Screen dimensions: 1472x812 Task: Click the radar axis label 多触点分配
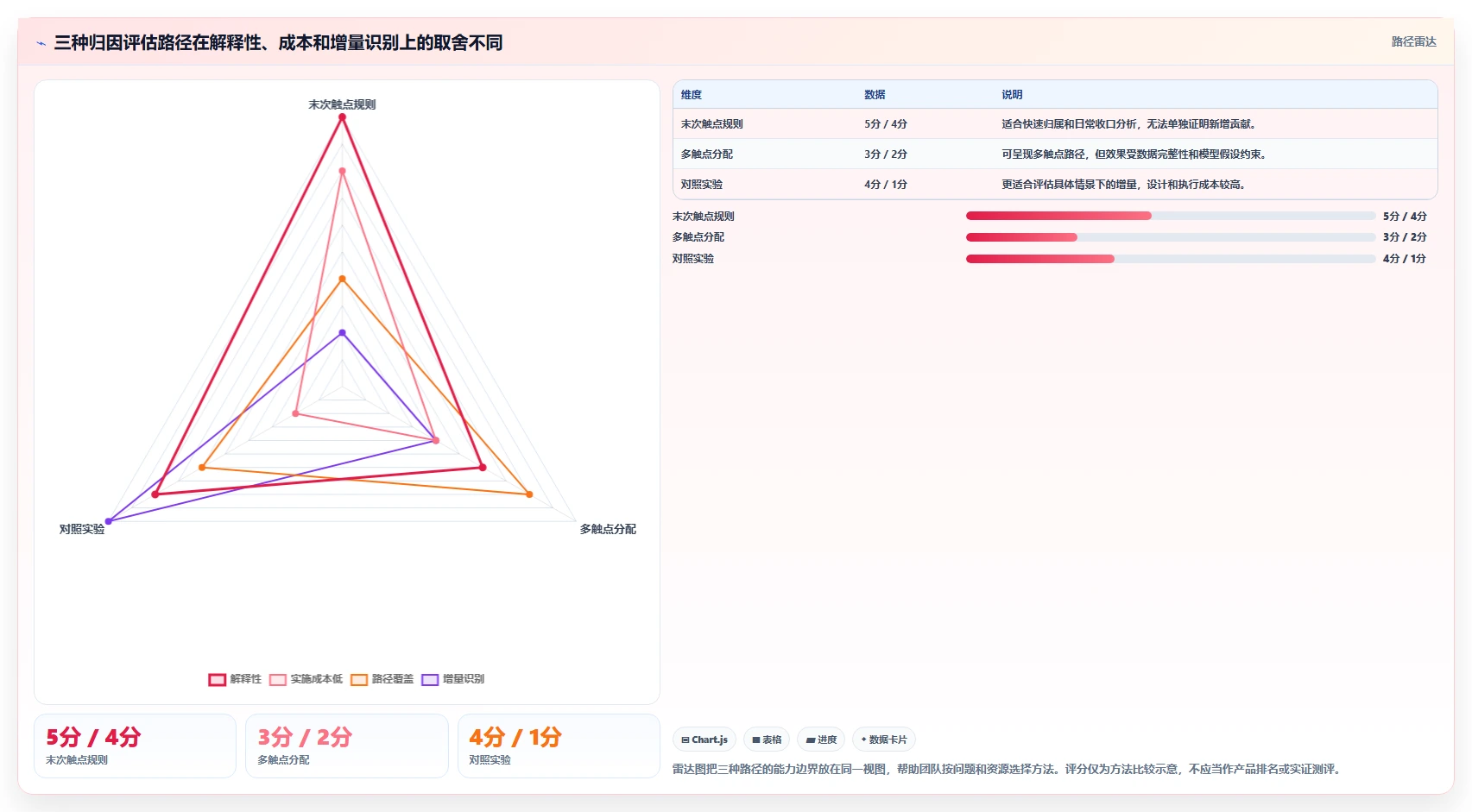coord(608,529)
